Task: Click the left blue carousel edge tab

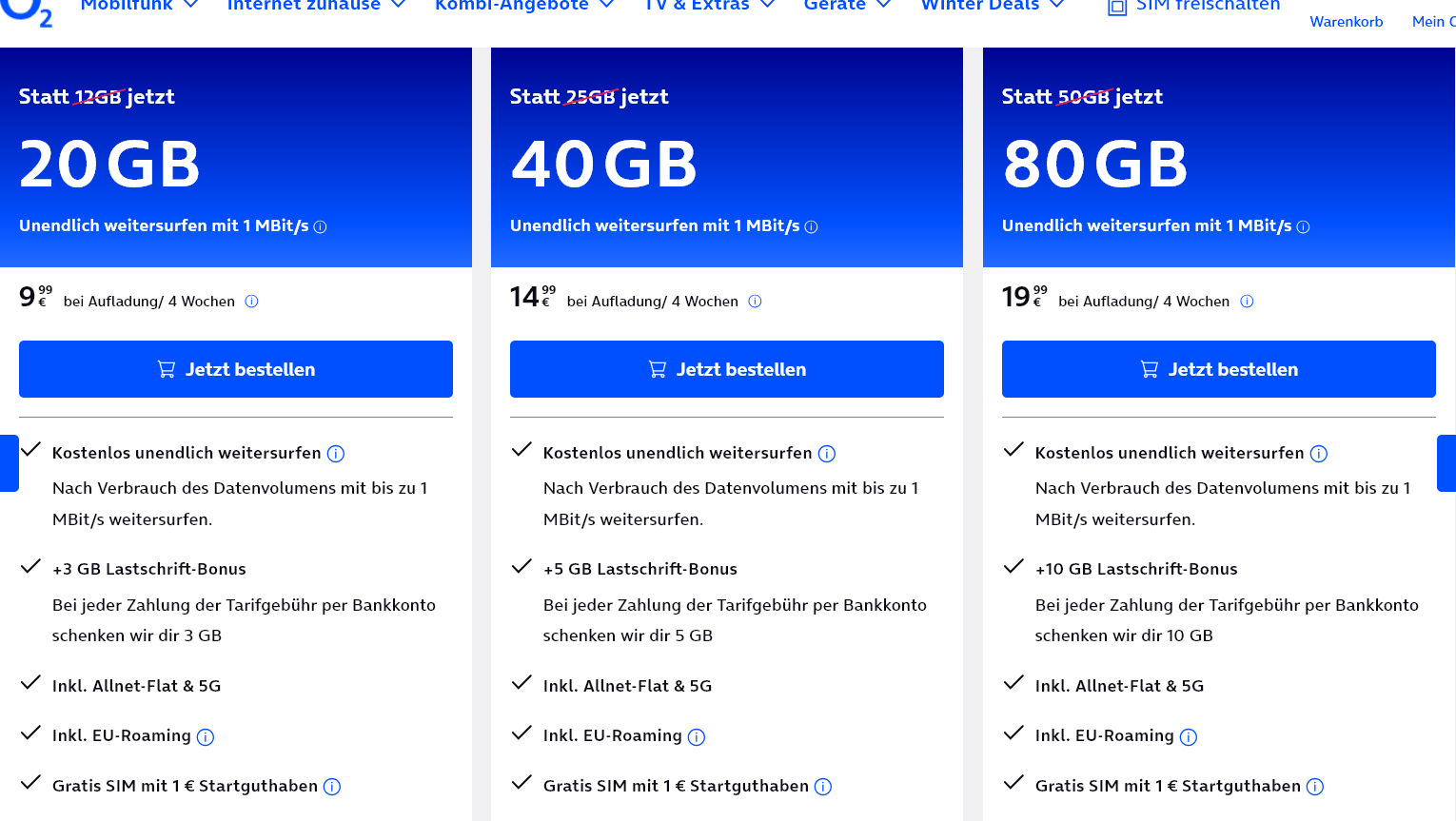Action: coord(9,463)
